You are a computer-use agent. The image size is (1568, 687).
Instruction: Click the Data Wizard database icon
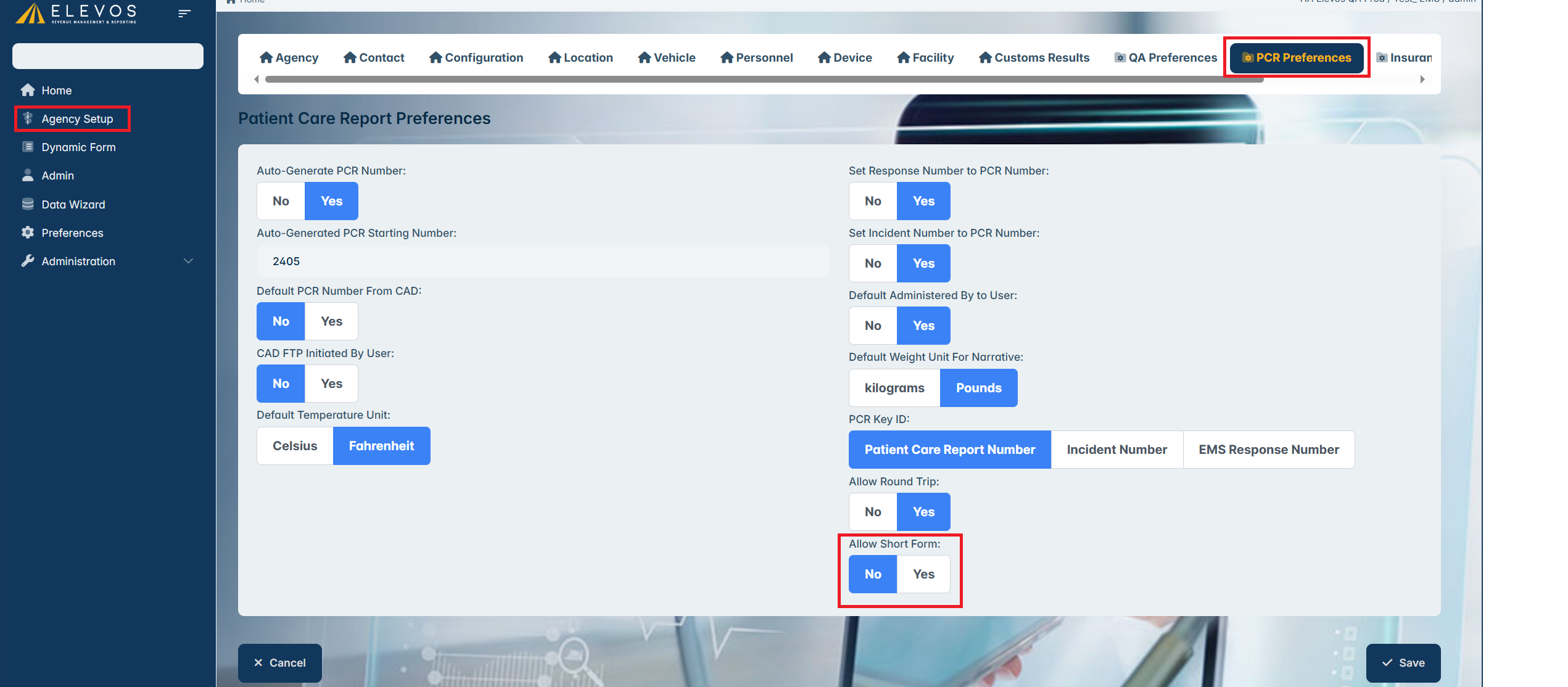point(28,204)
